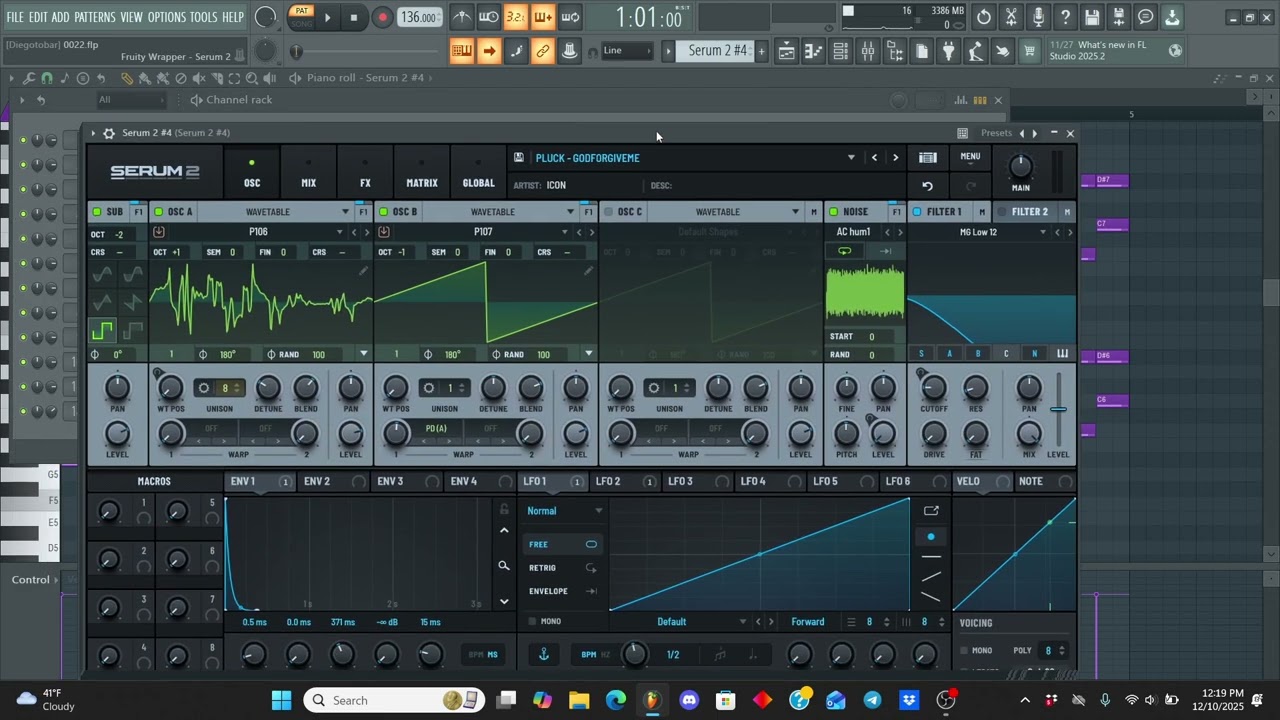Stop playback in FL Studio transport
Viewport: 1280px width, 720px height.
point(354,17)
